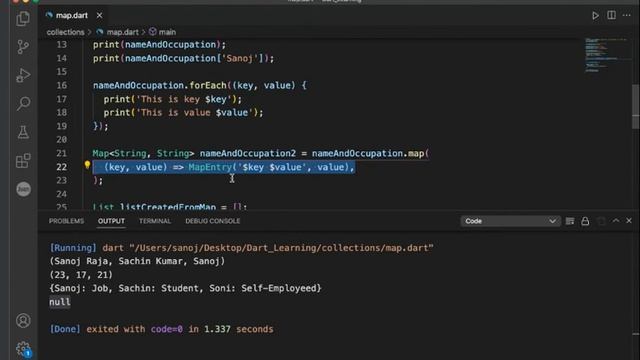Click 'MapEntry' on line 22
The image size is (640, 360).
210,167
